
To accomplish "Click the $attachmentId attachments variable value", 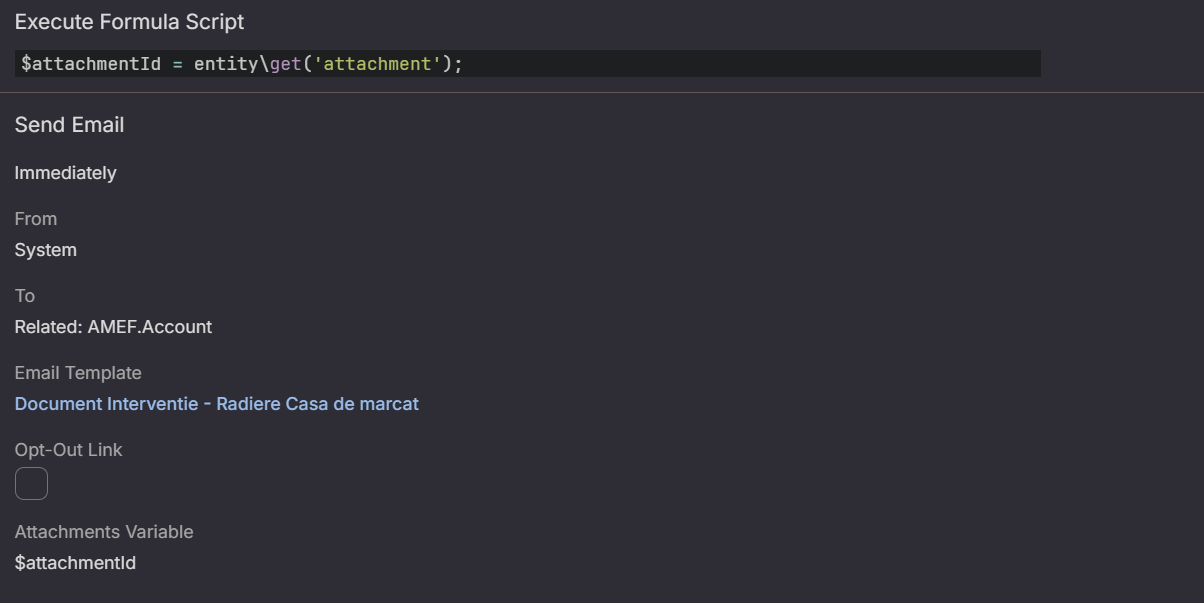I will (75, 563).
